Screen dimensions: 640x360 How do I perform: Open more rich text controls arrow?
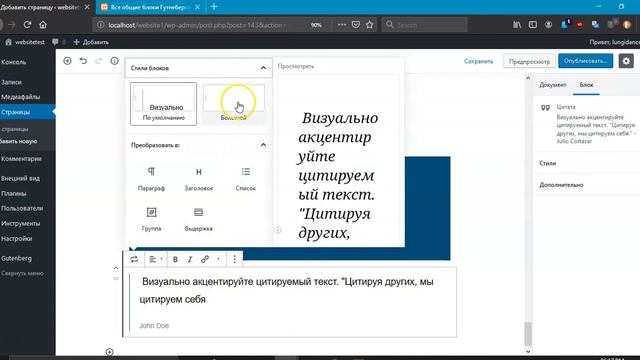tap(218, 259)
